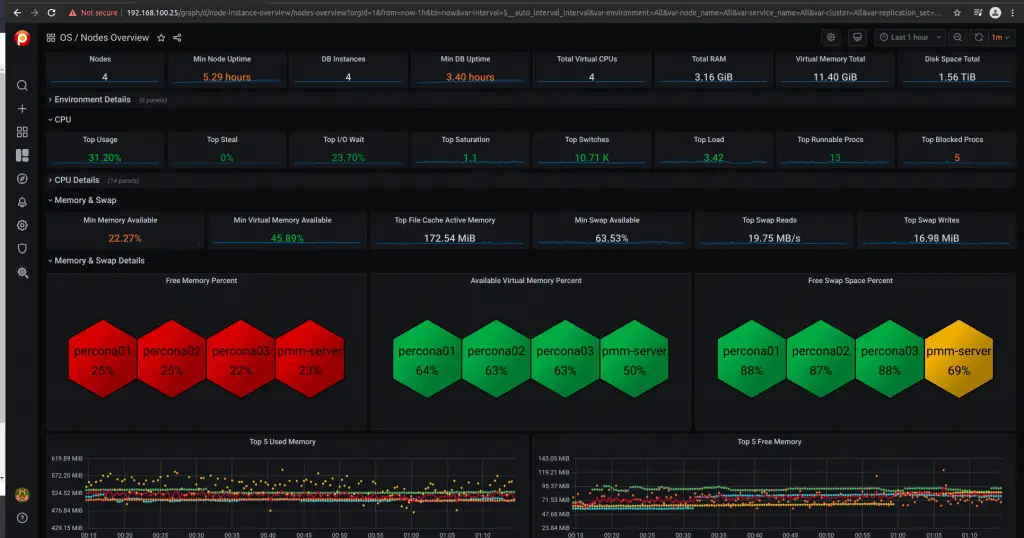Share the dashboard via share icon
The height and width of the screenshot is (538, 1024).
(177, 38)
